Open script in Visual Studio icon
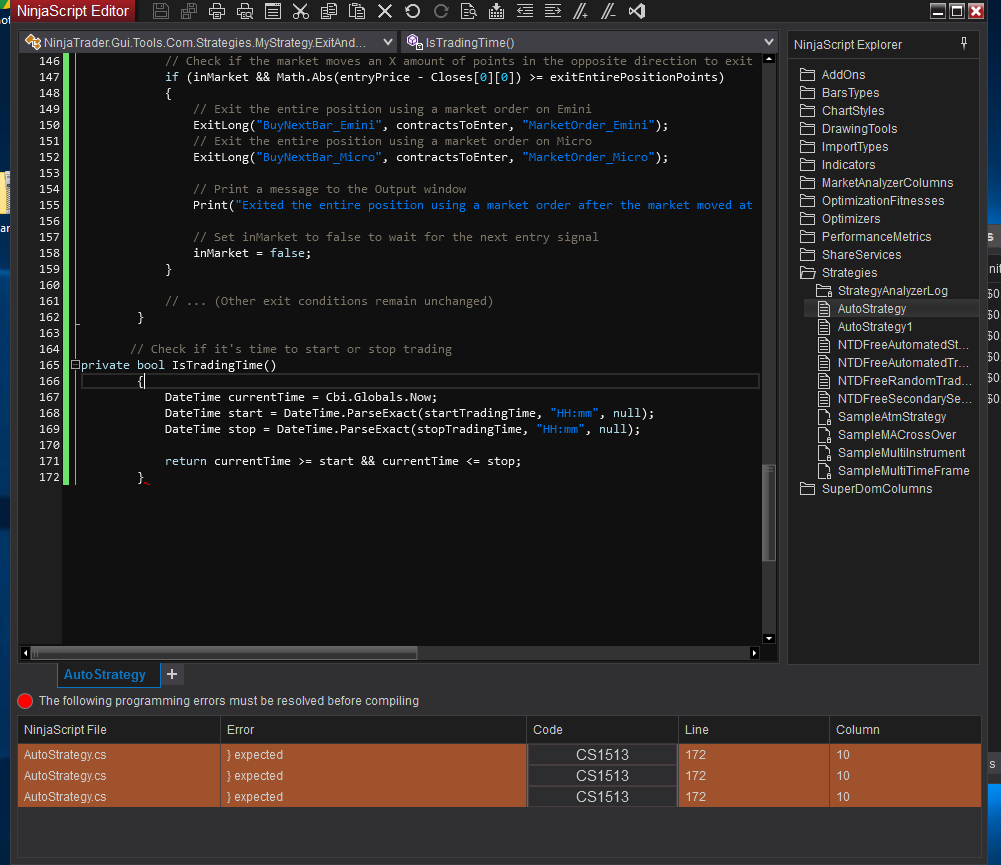Screen dimensions: 1001x865 (x=636, y=11)
